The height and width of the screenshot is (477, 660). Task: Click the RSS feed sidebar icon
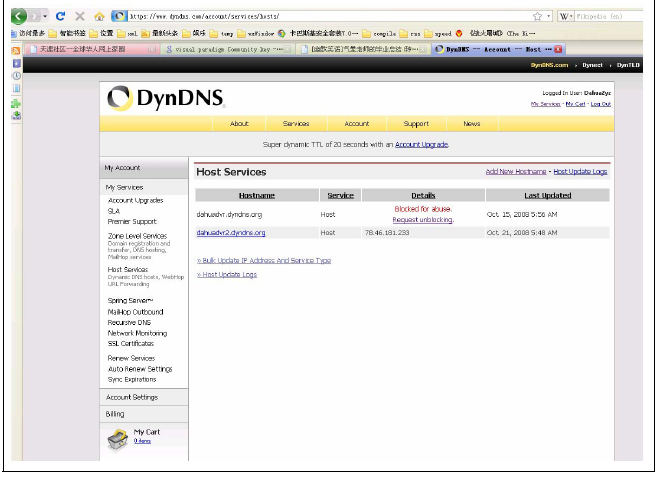(16, 51)
